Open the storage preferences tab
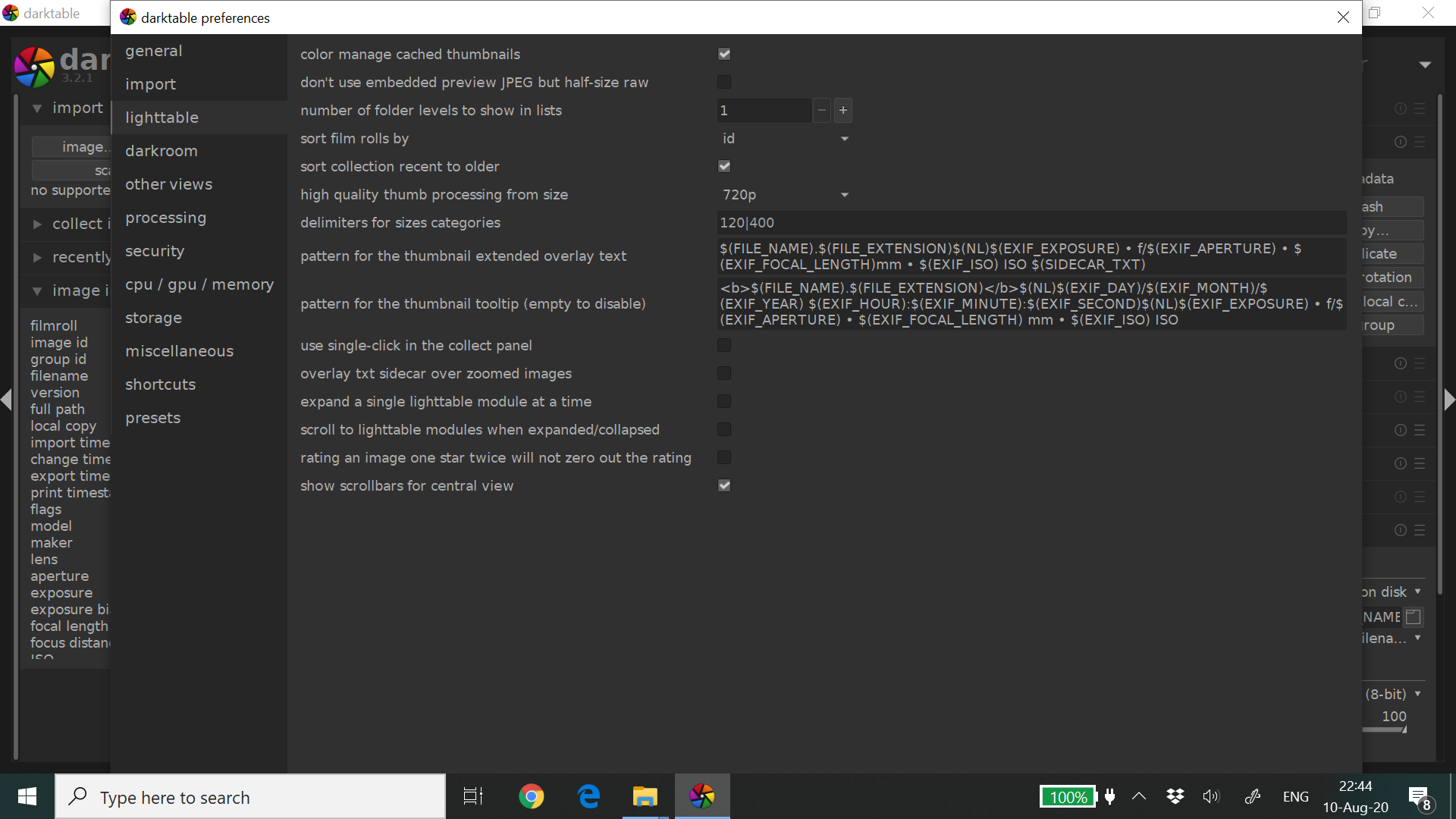Image resolution: width=1456 pixels, height=819 pixels. pos(153,318)
